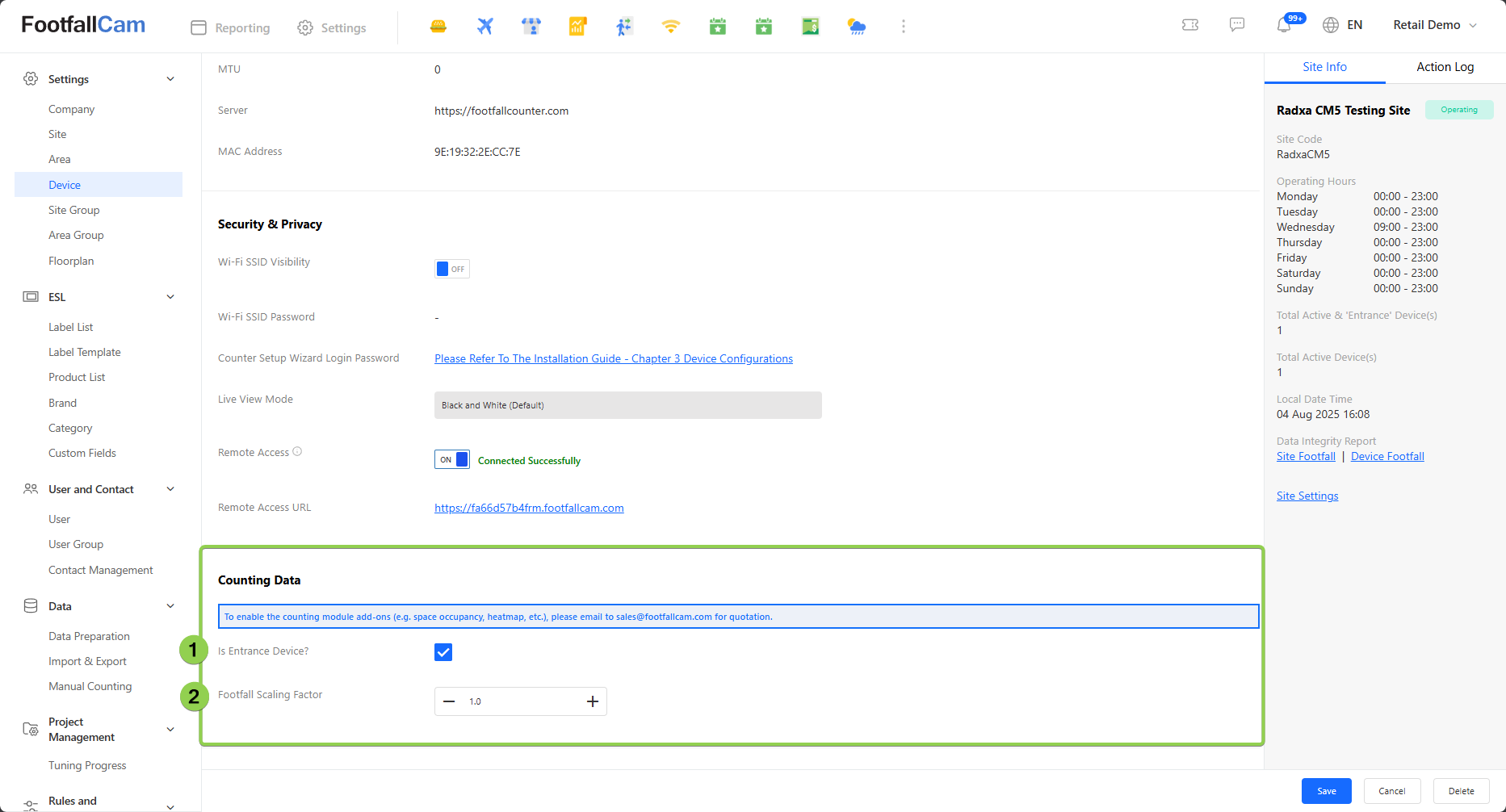Open the ticket icon in header

click(1190, 25)
